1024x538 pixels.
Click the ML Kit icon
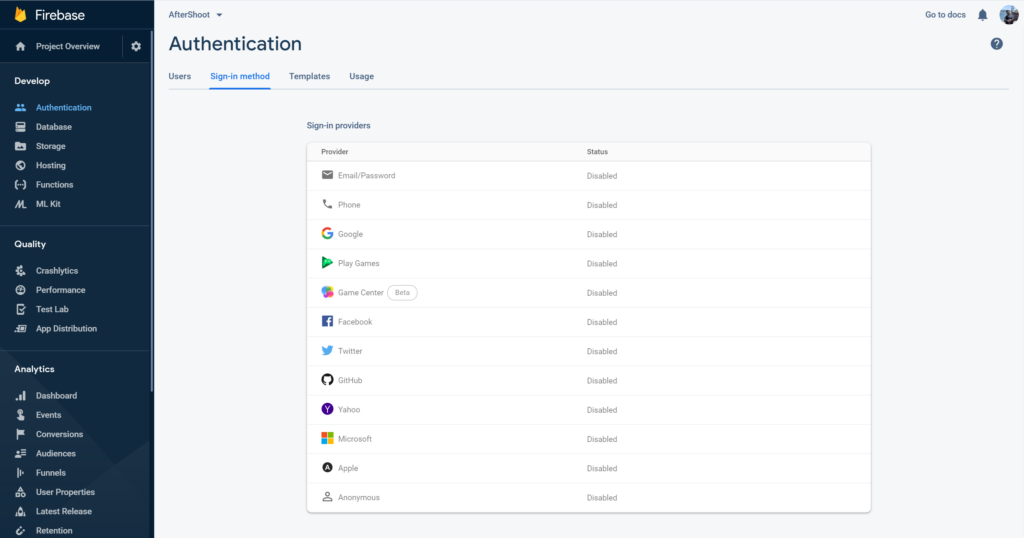[20, 204]
